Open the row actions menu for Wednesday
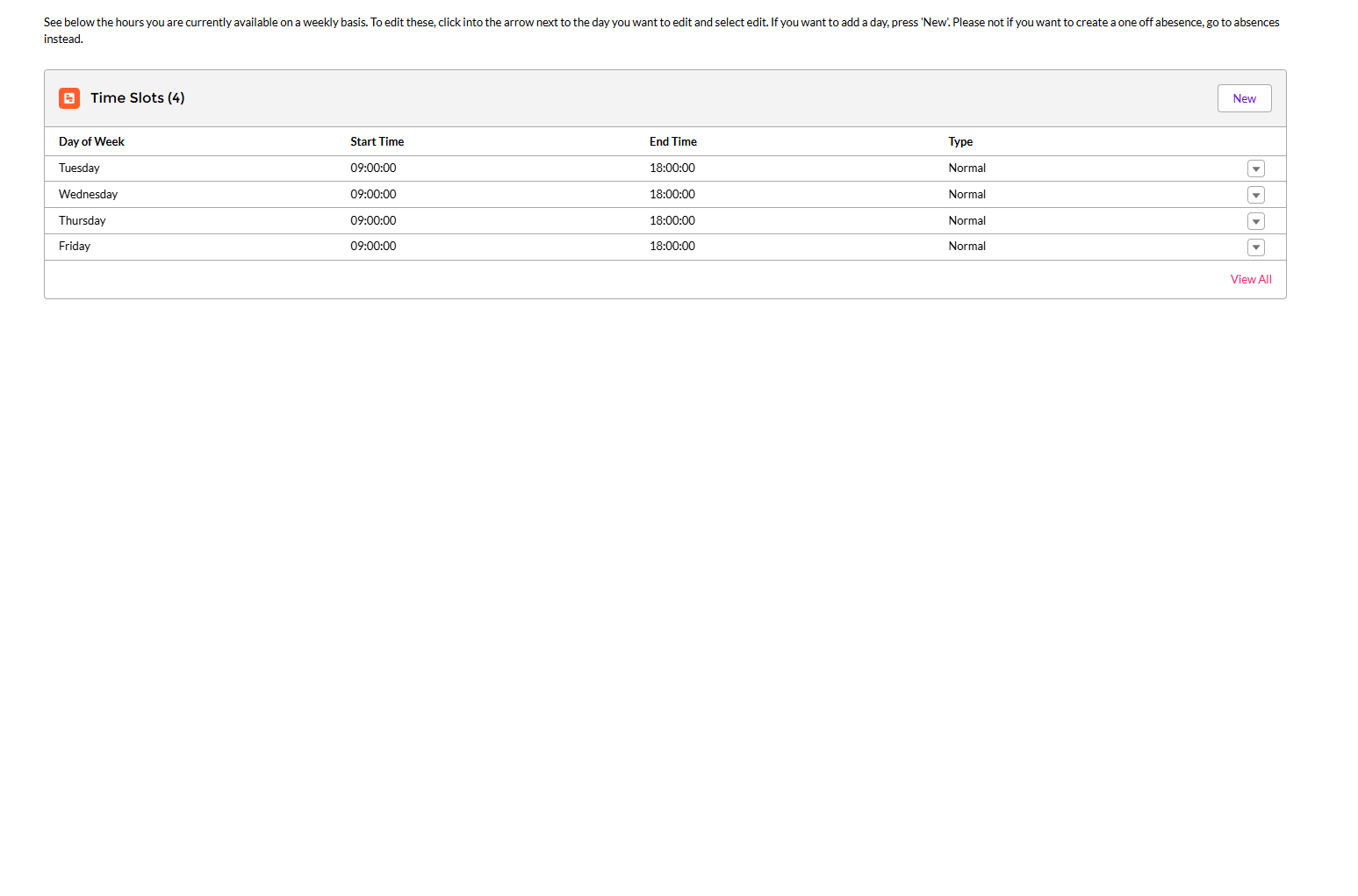This screenshot has height=896, width=1358. (x=1255, y=194)
